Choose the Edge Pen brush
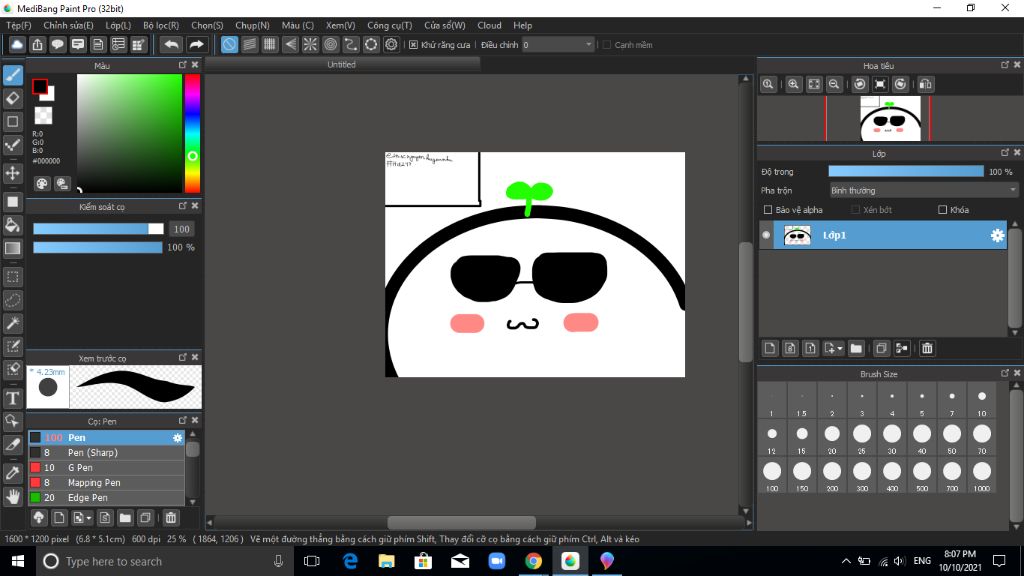This screenshot has width=1024, height=576. point(106,498)
